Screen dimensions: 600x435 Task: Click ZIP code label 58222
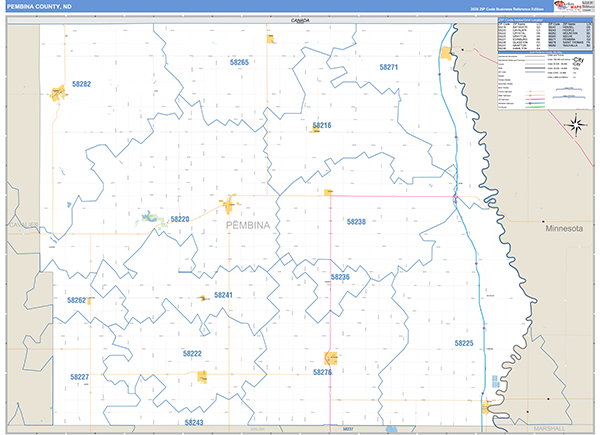[192, 353]
